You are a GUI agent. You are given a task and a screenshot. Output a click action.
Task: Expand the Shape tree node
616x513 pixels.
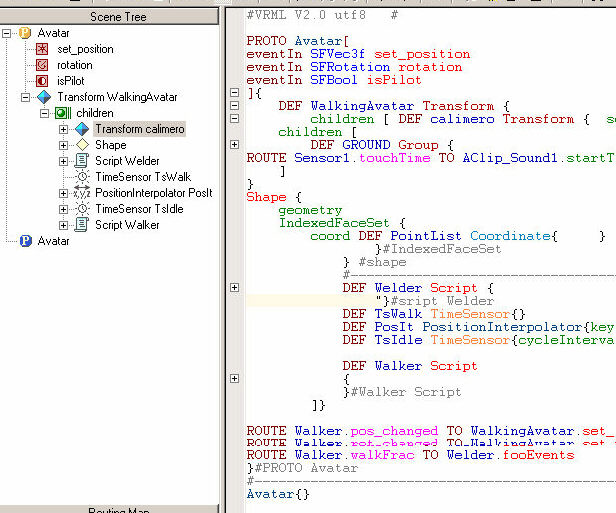click(x=63, y=145)
